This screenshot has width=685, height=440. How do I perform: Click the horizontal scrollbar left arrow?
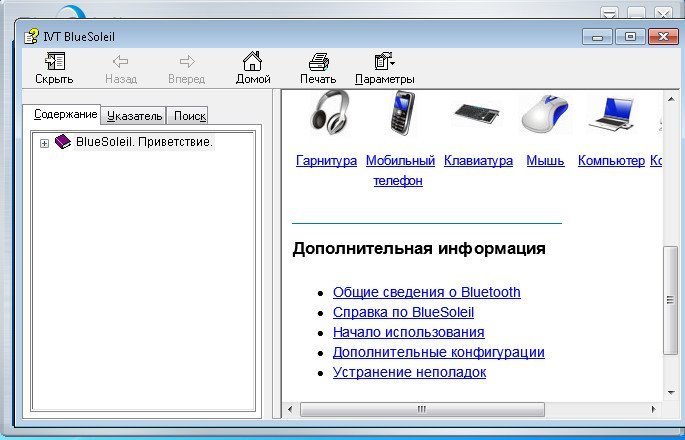pos(290,409)
